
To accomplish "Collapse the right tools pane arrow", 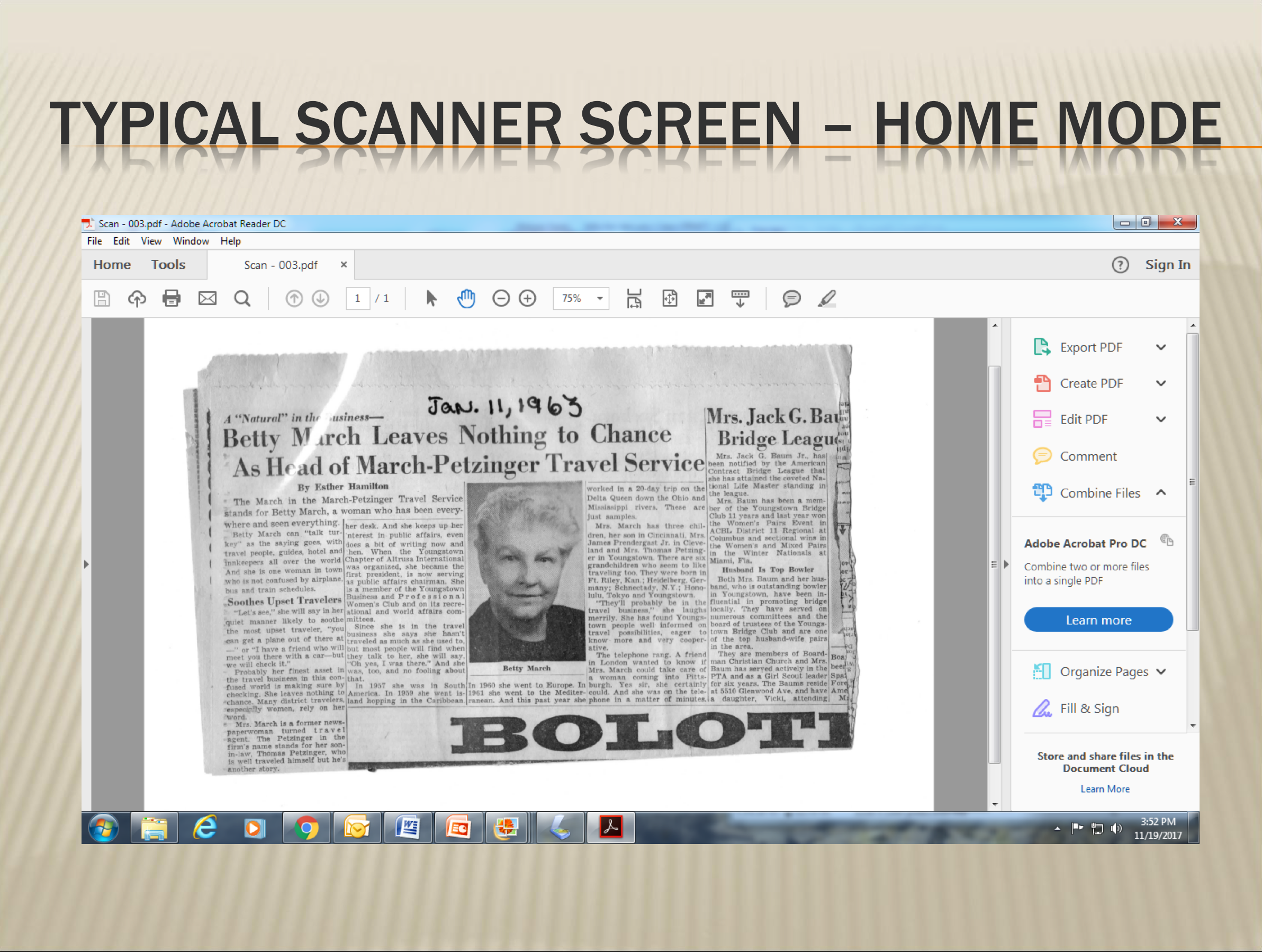I will point(1006,564).
